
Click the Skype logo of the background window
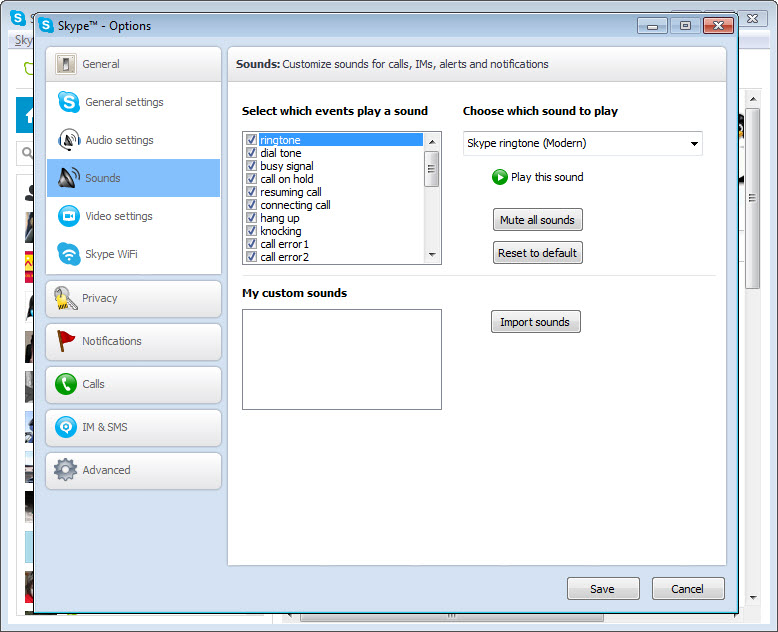(18, 18)
